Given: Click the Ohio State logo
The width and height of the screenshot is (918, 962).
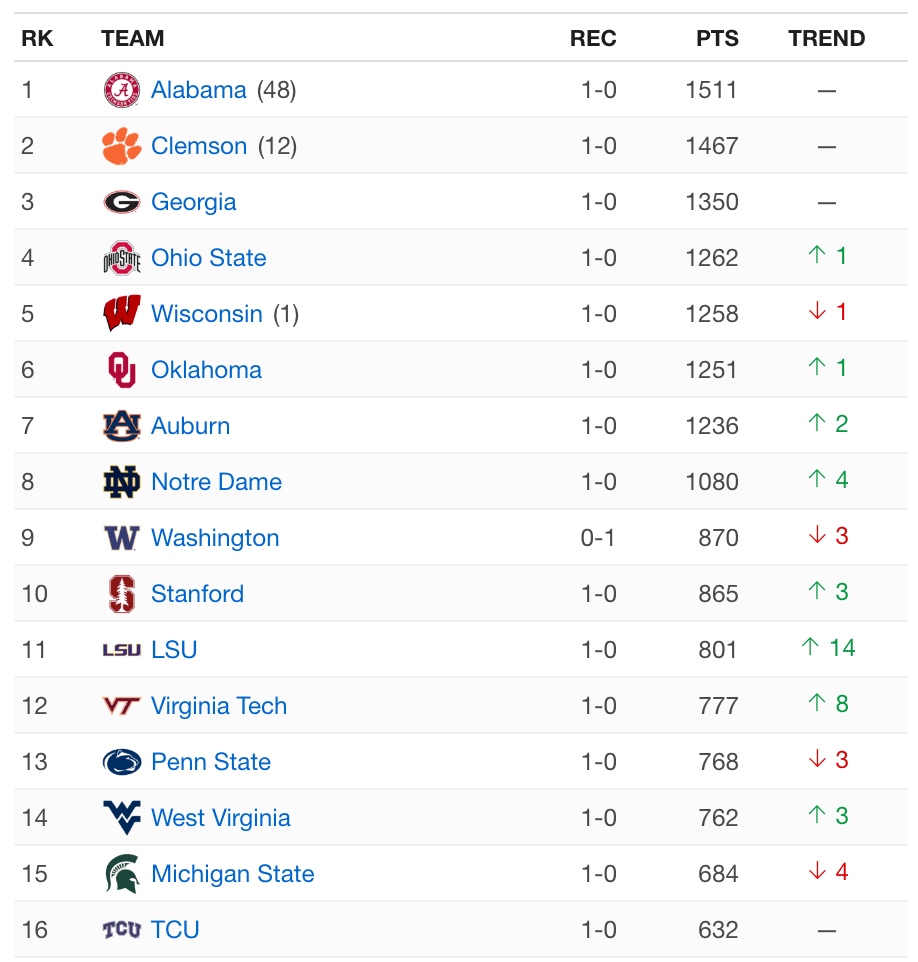Looking at the screenshot, I should point(122,258).
